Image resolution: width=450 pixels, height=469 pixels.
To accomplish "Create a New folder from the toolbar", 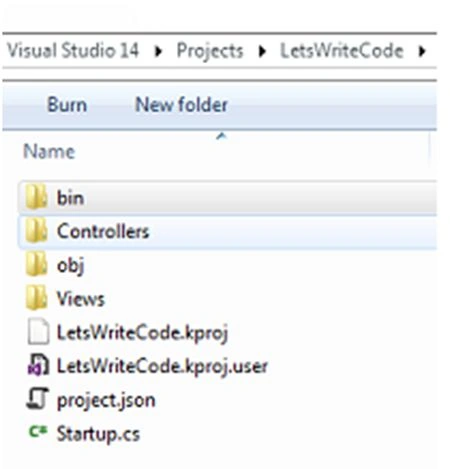I will (181, 105).
